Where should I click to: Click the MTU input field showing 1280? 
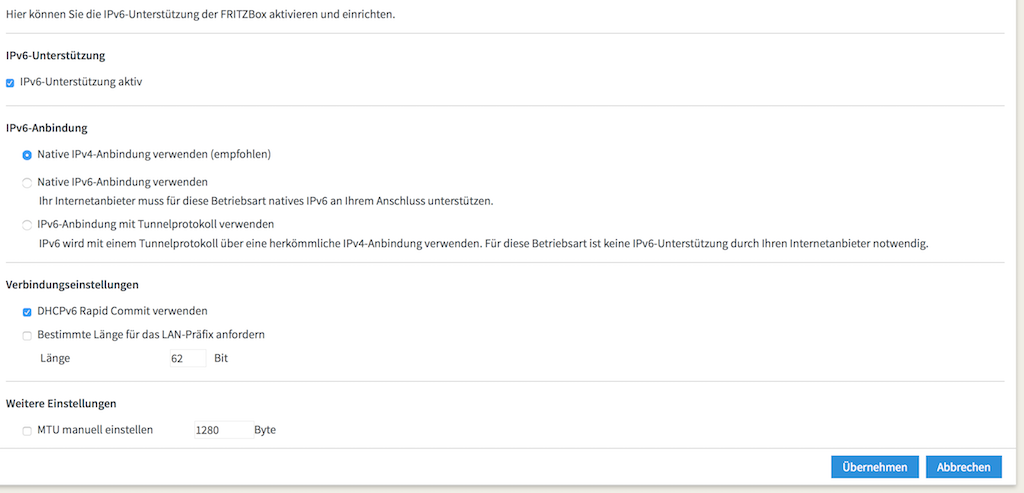tap(220, 430)
